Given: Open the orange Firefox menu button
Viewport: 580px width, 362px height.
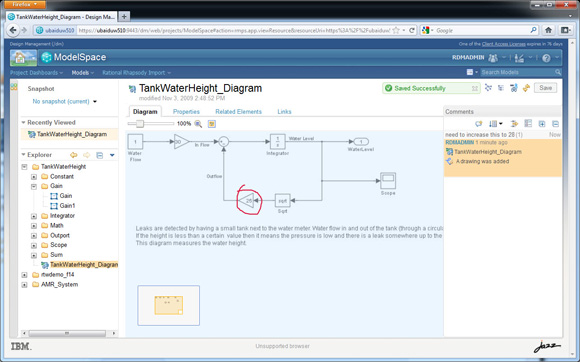Looking at the screenshot, I should (26, 4).
